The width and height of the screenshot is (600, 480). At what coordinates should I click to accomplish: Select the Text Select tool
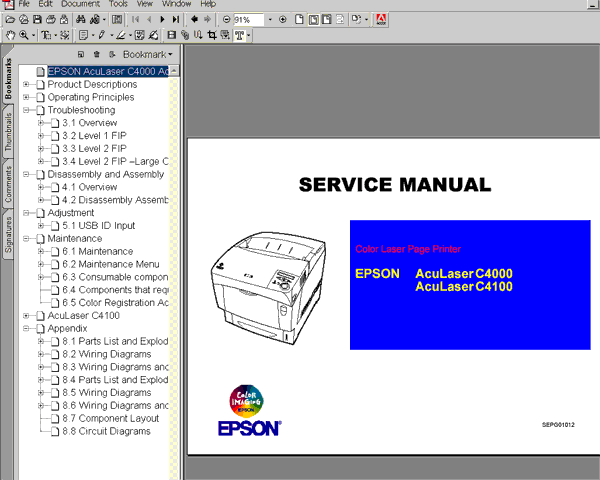click(x=46, y=36)
